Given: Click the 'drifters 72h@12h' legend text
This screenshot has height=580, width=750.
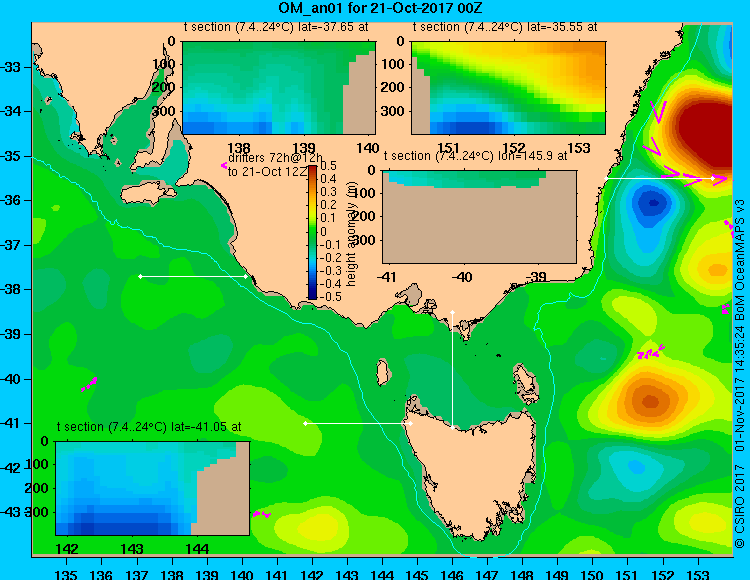Looking at the screenshot, I should (275, 158).
